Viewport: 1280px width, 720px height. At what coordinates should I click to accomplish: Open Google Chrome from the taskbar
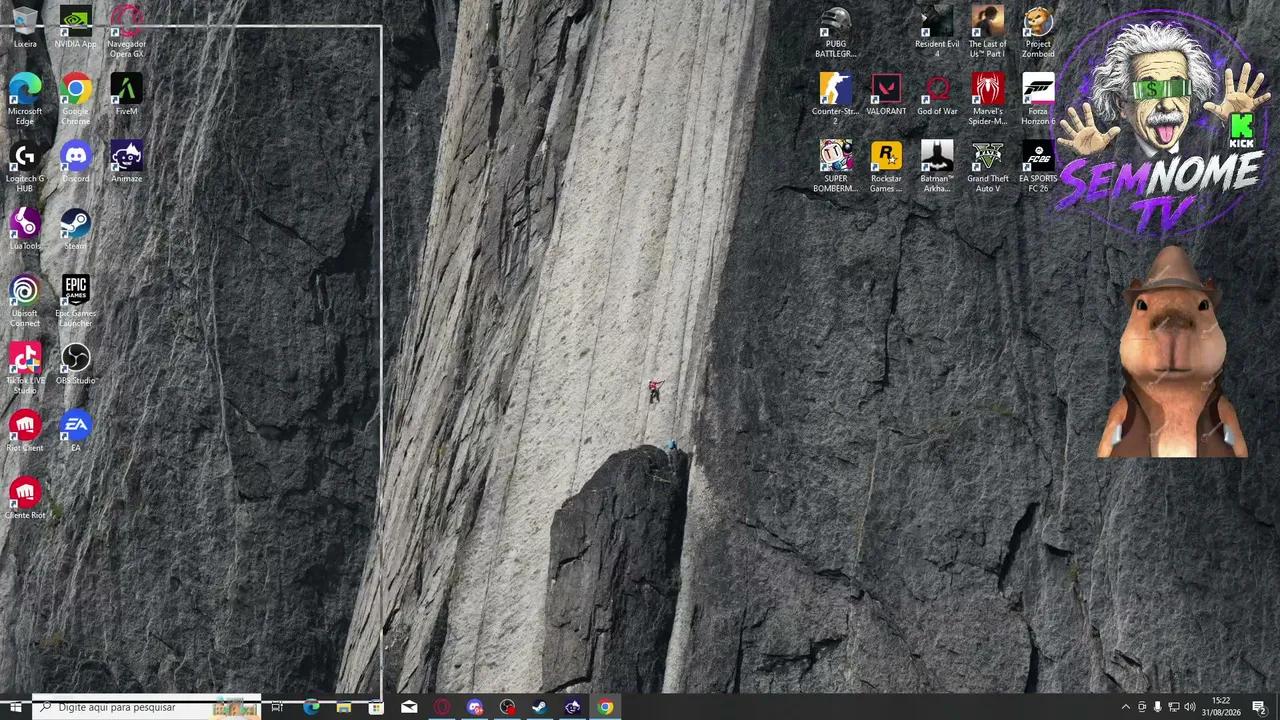click(606, 707)
